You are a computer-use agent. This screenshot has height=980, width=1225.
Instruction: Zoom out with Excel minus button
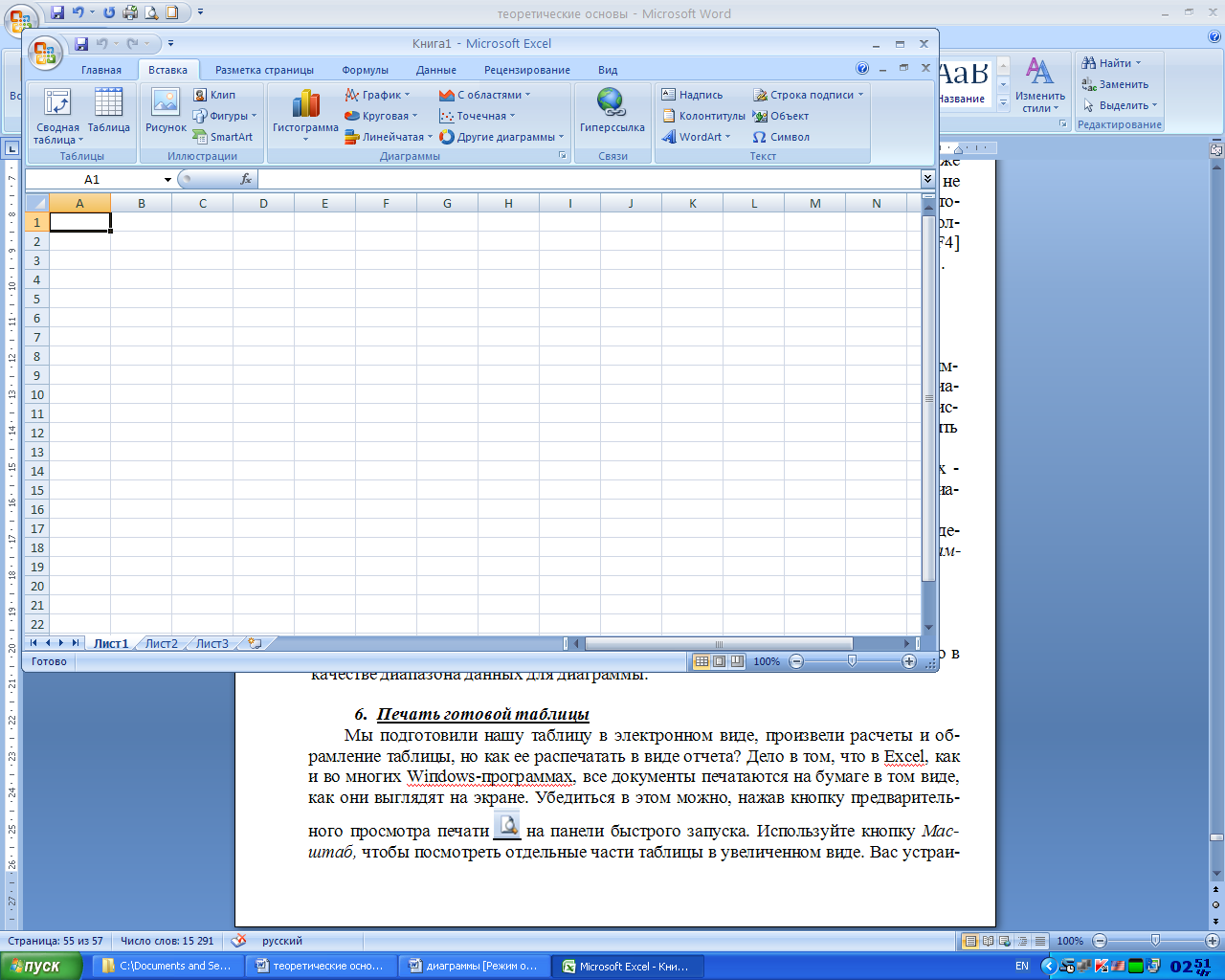796,661
